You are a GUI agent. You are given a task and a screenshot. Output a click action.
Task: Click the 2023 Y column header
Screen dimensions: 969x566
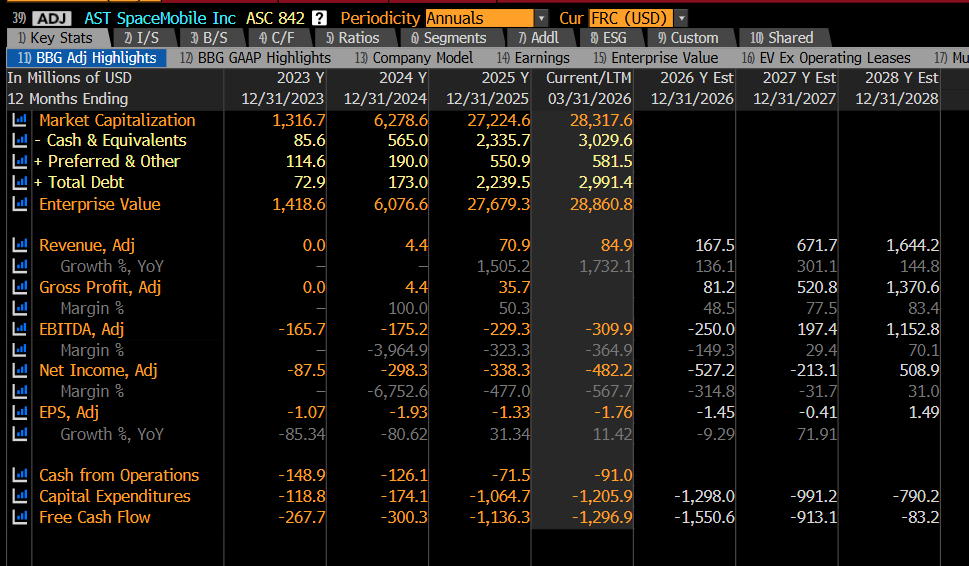[x=300, y=78]
